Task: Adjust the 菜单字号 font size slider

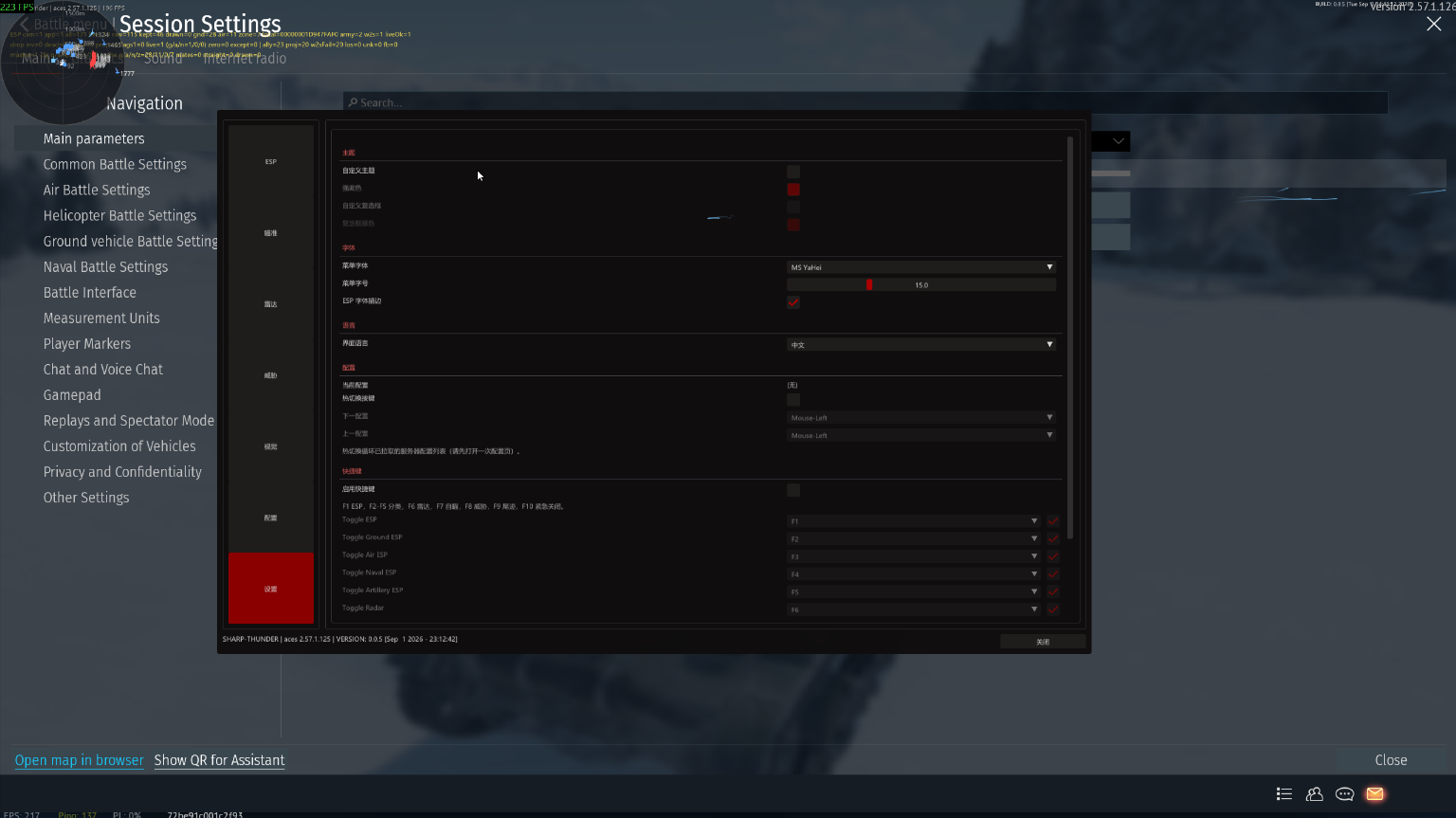Action: pos(920,284)
